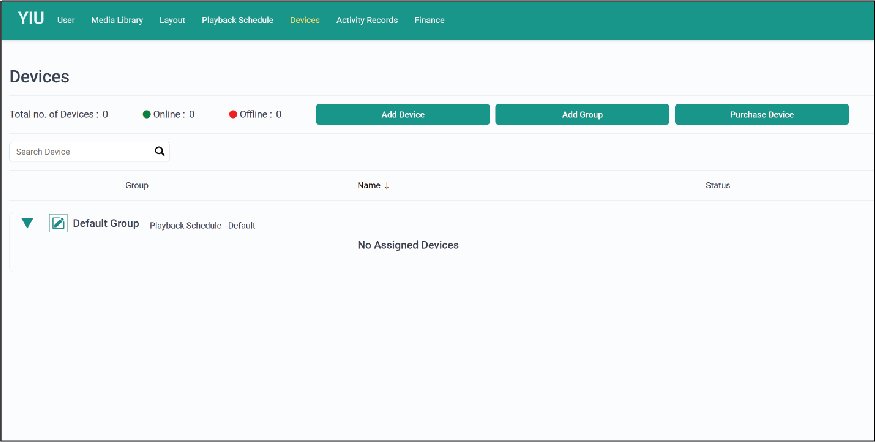This screenshot has height=442, width=875.
Task: Click the Name sort arrow
Action: click(x=387, y=186)
